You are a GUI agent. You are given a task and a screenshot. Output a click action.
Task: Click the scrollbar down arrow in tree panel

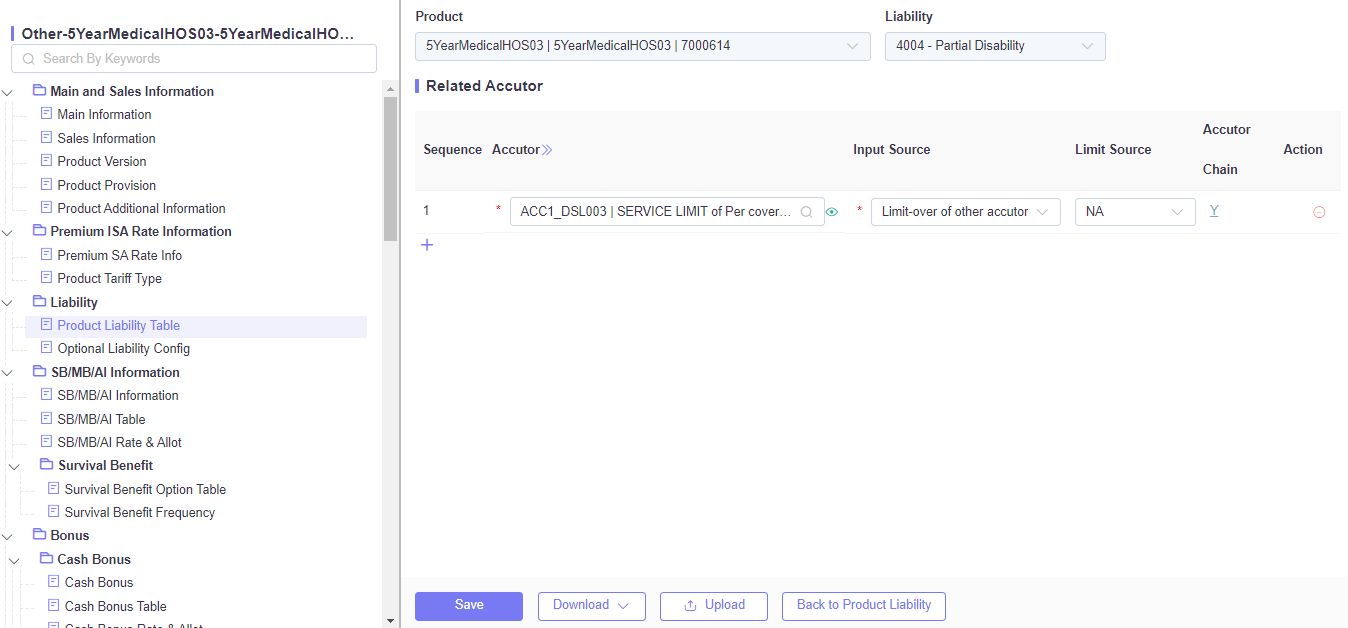tap(390, 620)
